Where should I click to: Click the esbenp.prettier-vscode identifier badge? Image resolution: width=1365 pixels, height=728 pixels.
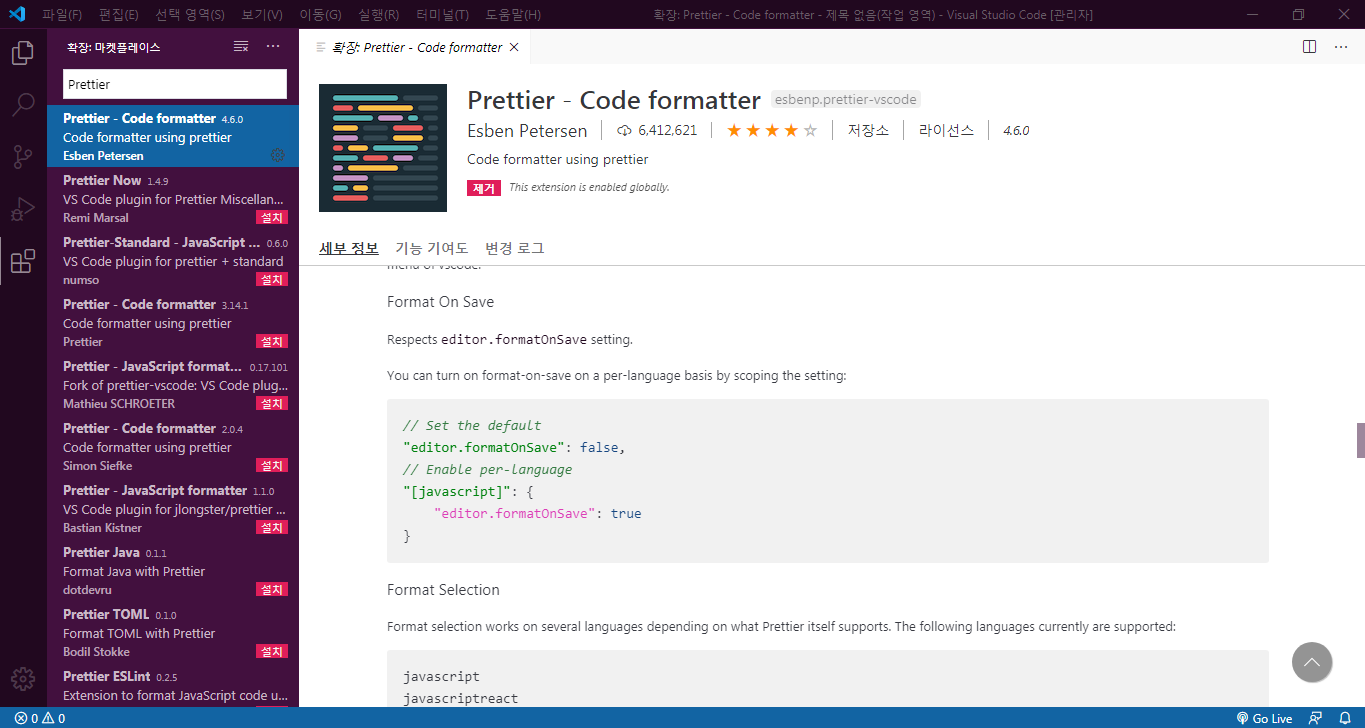click(845, 99)
